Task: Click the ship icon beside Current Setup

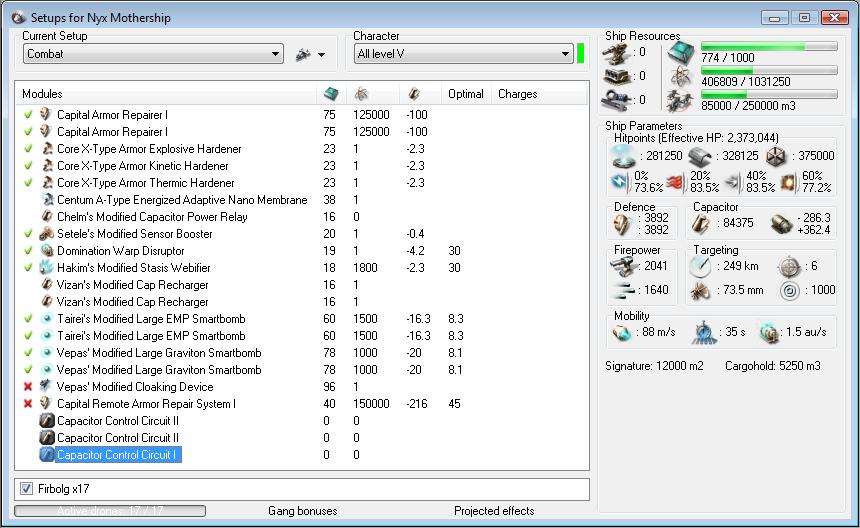Action: click(x=304, y=54)
